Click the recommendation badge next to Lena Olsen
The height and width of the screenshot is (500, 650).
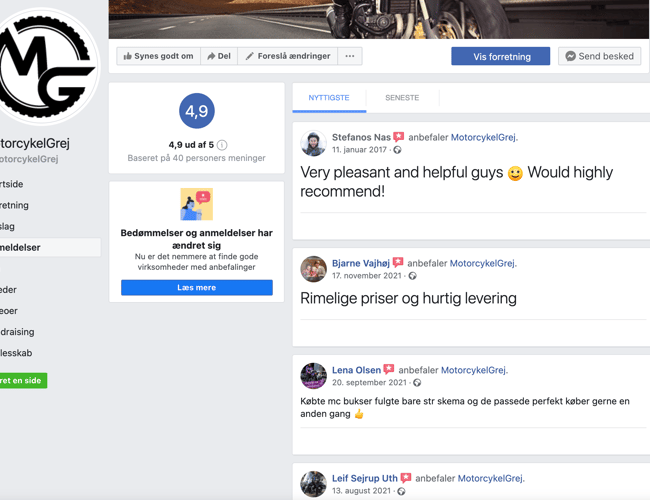point(389,369)
